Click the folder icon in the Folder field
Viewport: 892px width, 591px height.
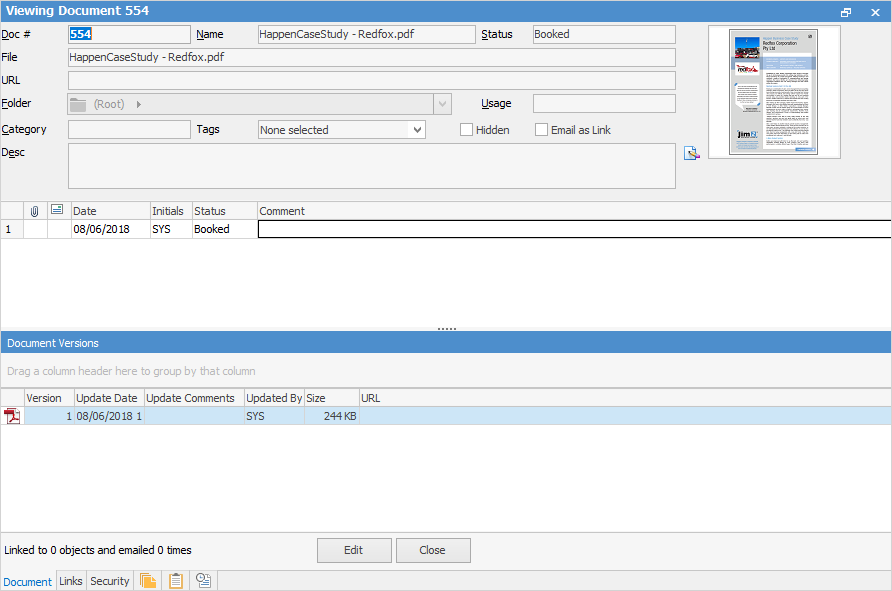point(78,103)
